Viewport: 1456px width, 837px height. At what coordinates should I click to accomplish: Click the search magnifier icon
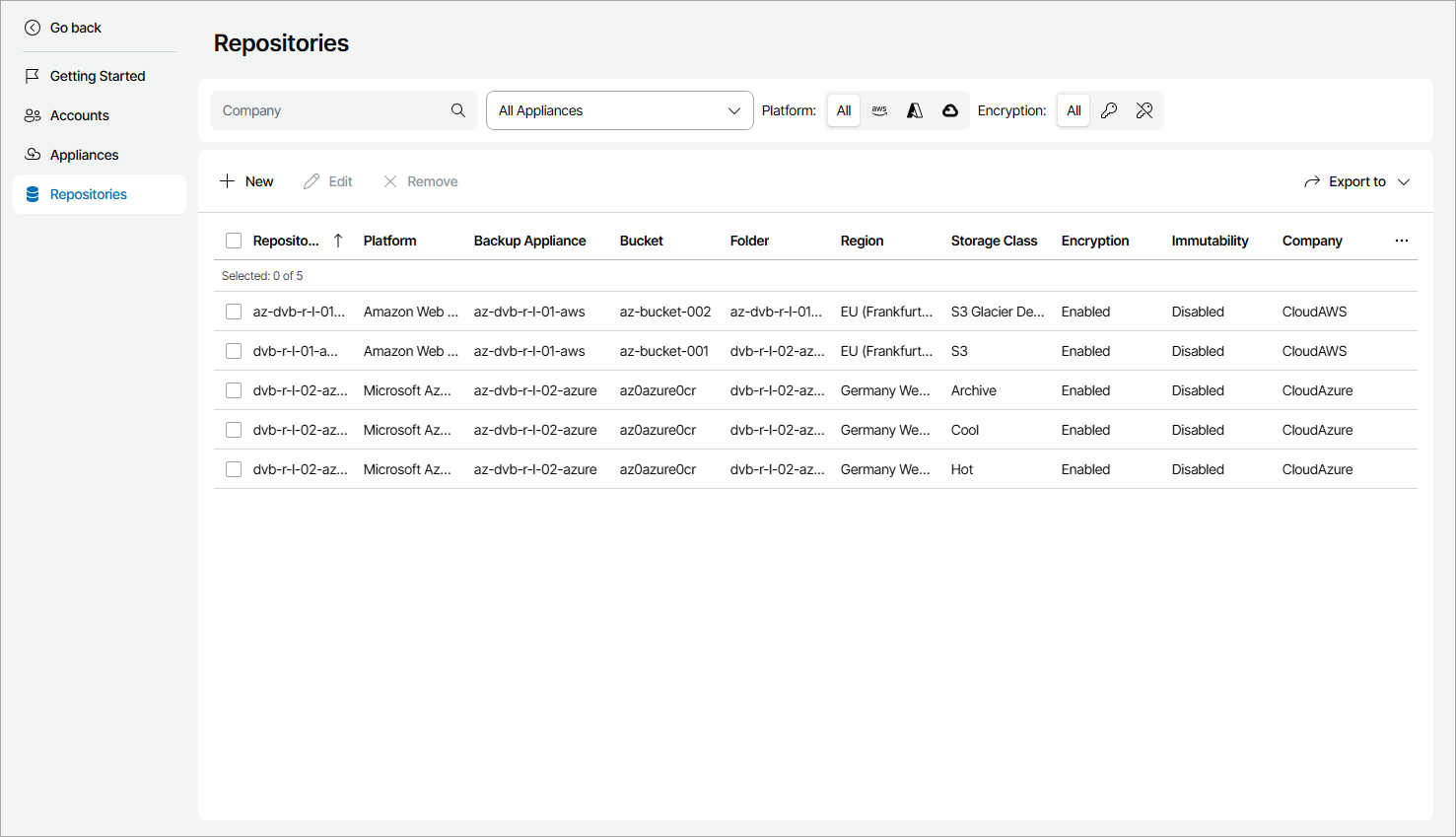click(458, 110)
